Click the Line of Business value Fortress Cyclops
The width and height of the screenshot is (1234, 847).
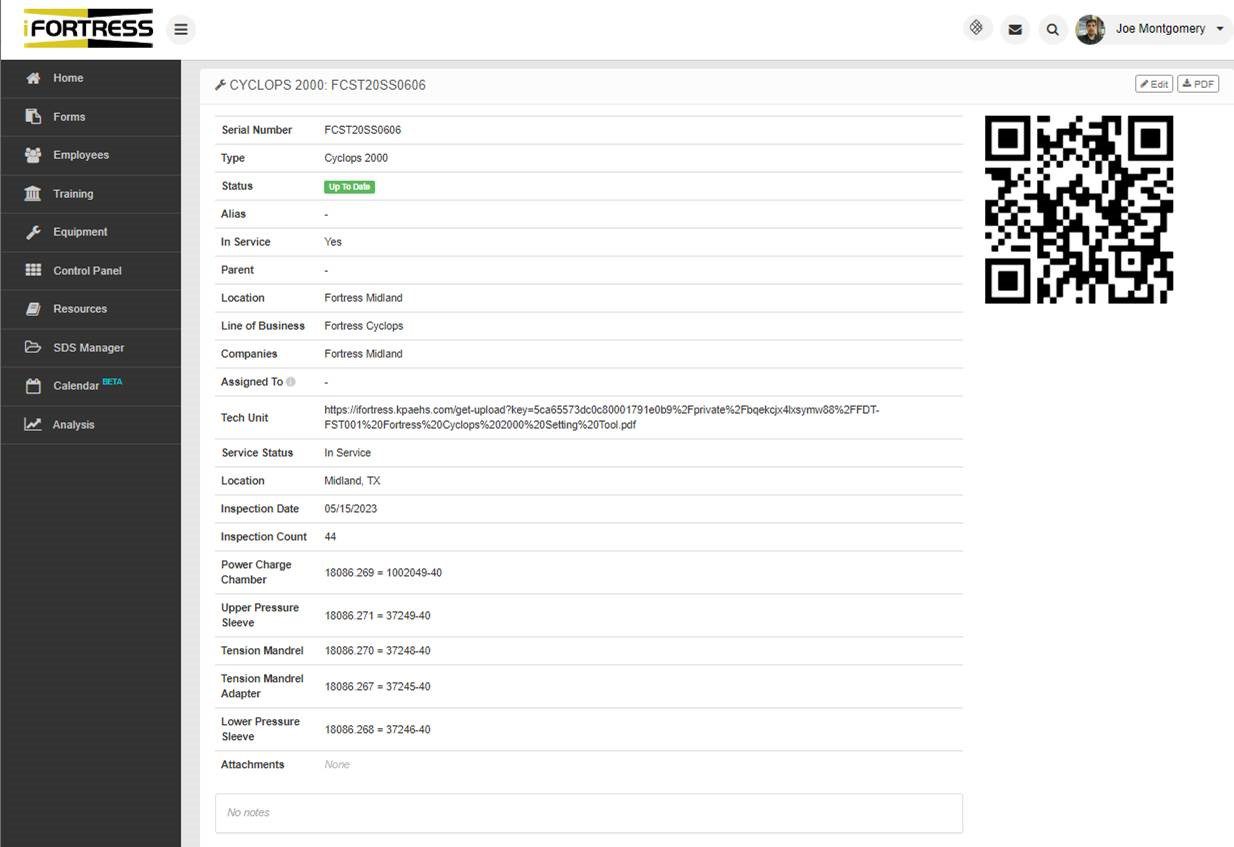[x=364, y=326]
